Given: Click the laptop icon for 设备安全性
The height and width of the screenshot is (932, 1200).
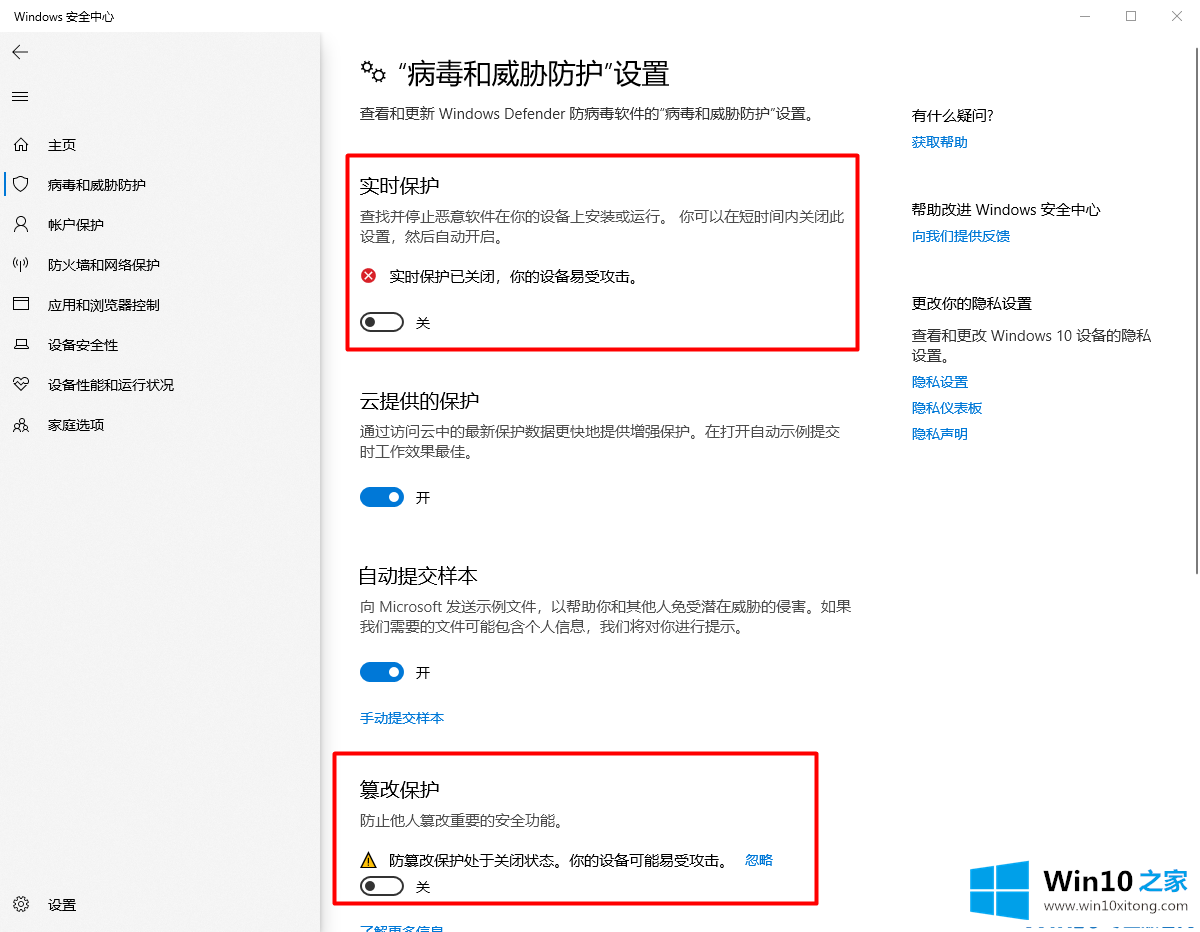Looking at the screenshot, I should click(x=21, y=345).
